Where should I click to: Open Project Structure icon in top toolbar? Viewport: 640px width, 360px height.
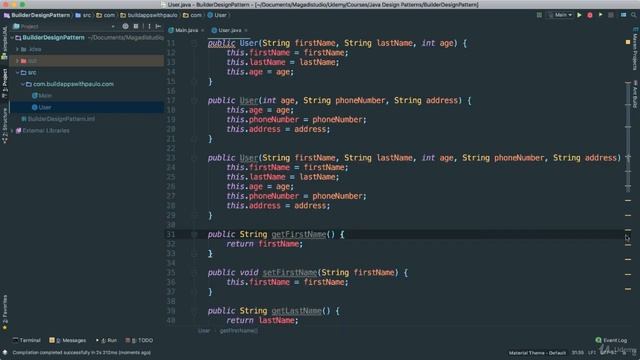tap(623, 15)
